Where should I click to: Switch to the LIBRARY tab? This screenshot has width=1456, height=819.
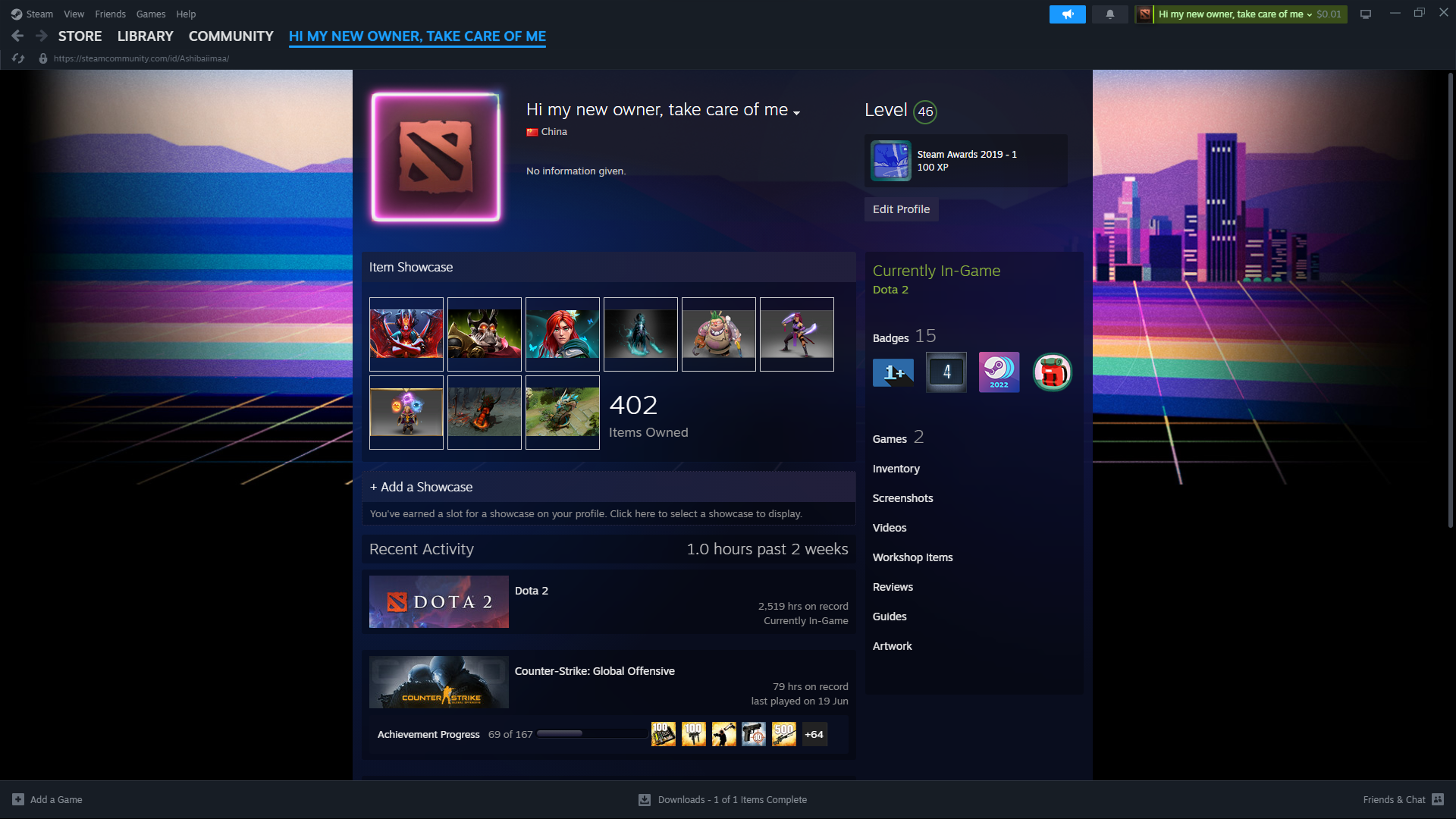145,36
